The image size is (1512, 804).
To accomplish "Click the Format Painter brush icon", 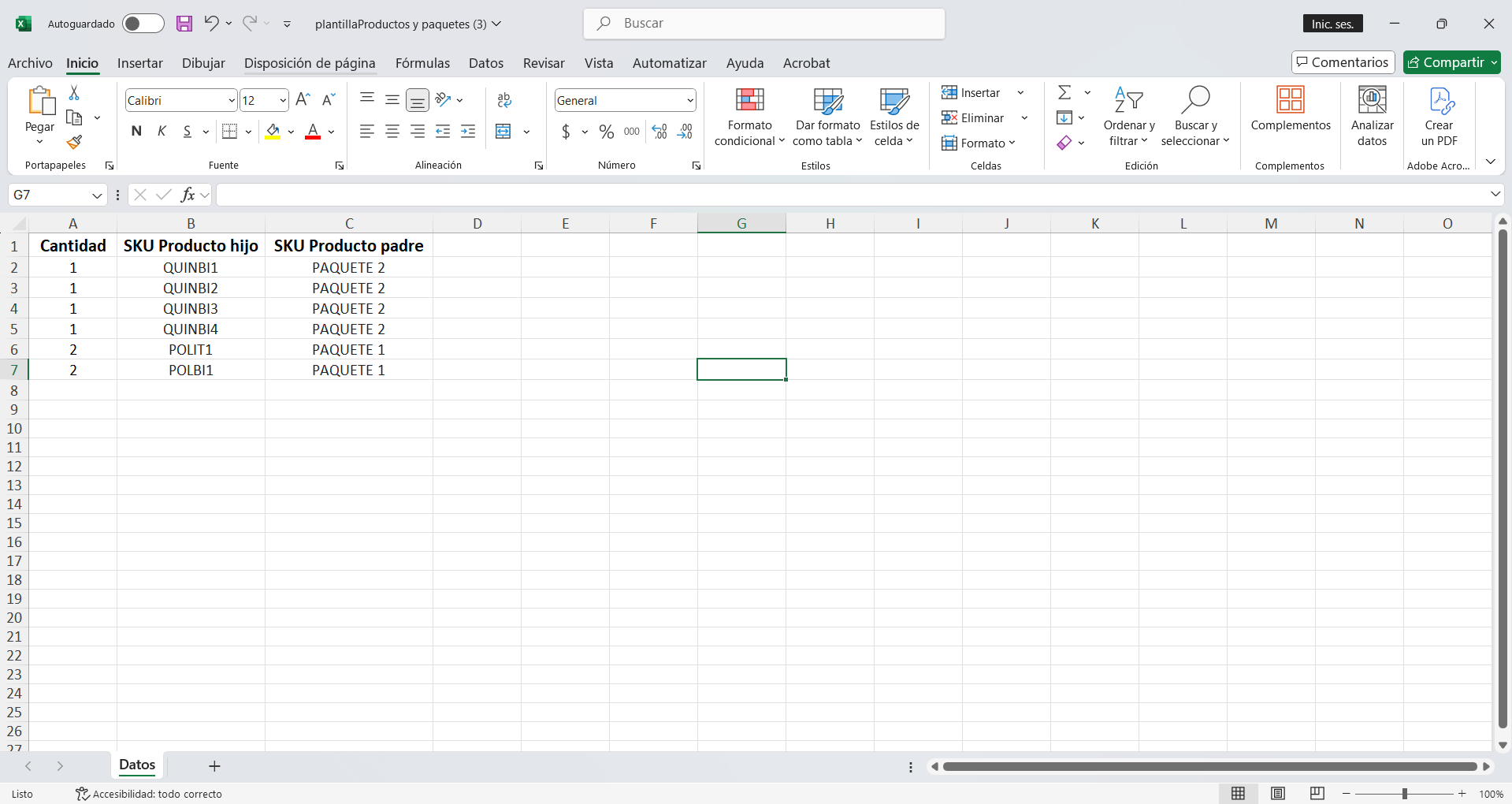I will coord(74,142).
